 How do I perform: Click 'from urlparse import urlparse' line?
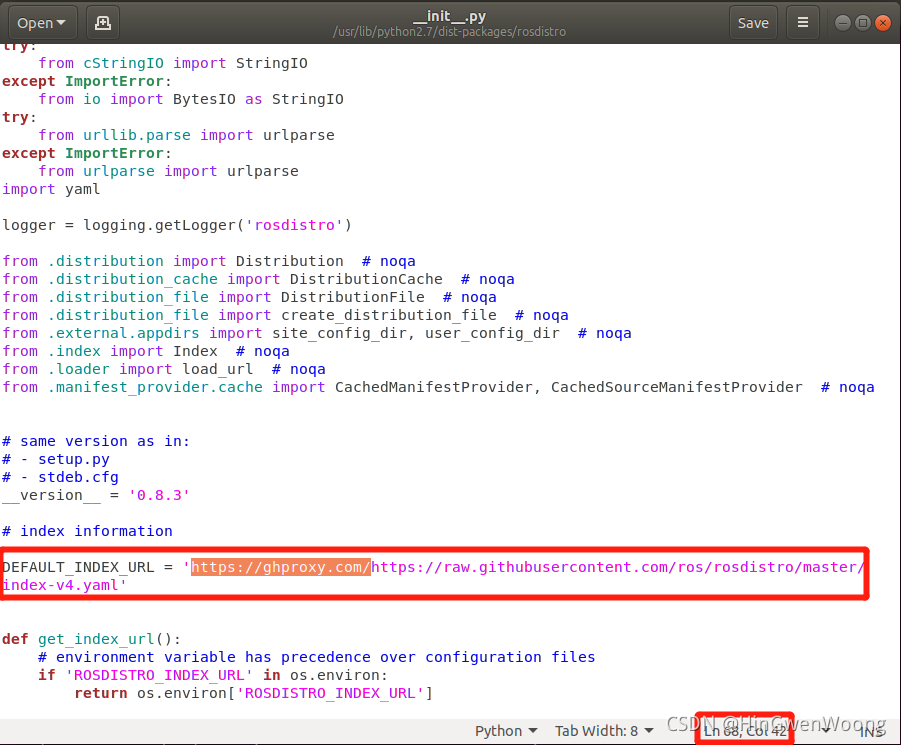pos(168,171)
